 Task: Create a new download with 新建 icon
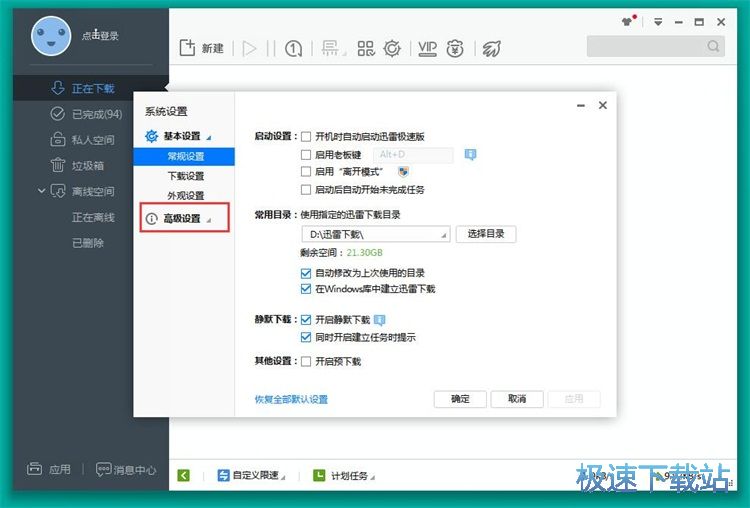[x=187, y=48]
